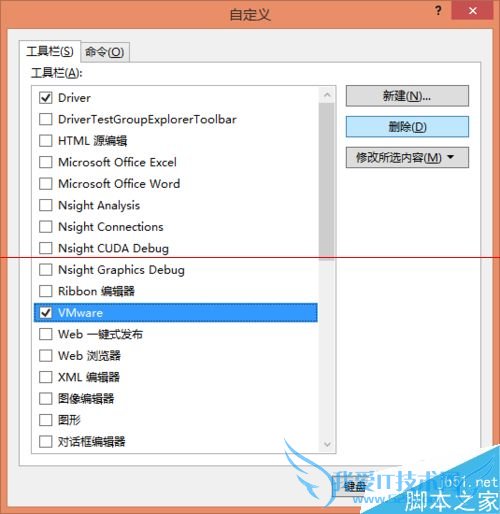
Task: Click the 新建(N)... button
Action: (407, 96)
